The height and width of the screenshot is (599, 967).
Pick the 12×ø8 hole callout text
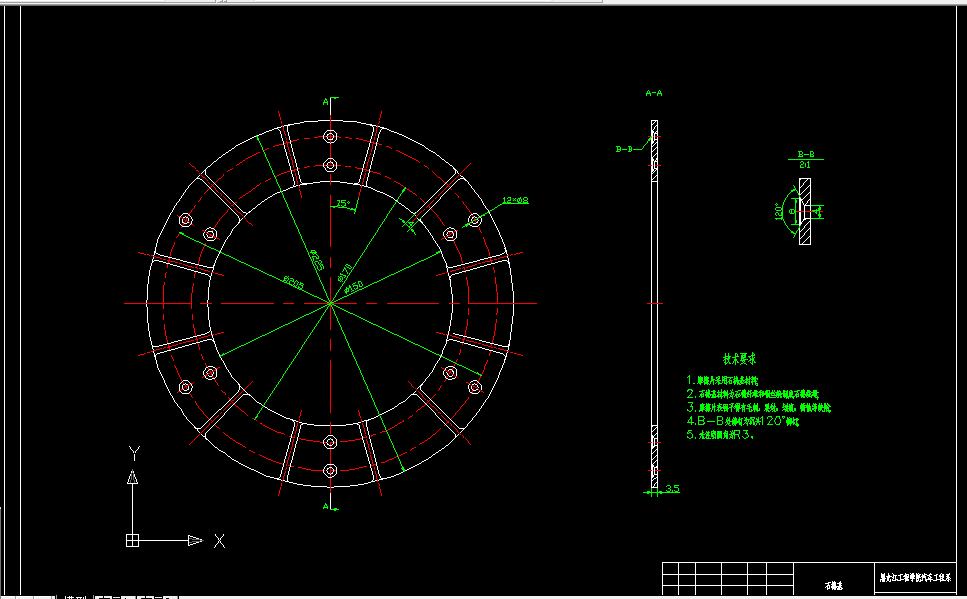[516, 200]
